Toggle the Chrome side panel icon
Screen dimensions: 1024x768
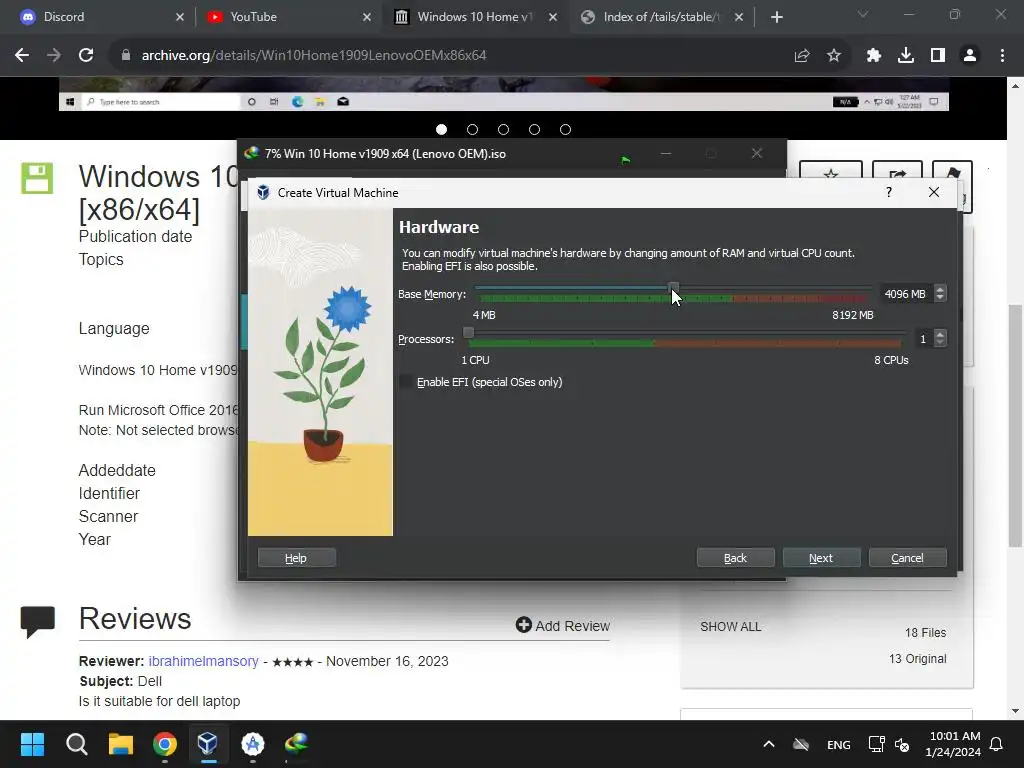click(938, 56)
